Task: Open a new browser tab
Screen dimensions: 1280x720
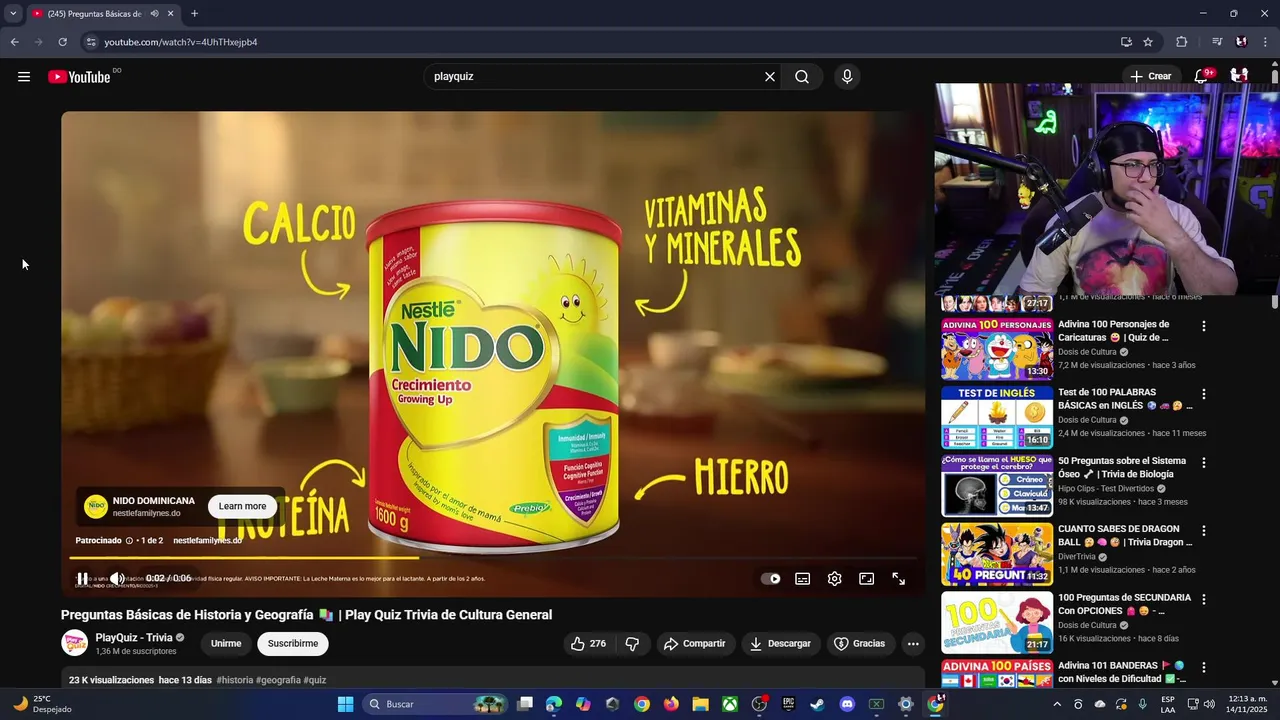Action: (x=194, y=14)
